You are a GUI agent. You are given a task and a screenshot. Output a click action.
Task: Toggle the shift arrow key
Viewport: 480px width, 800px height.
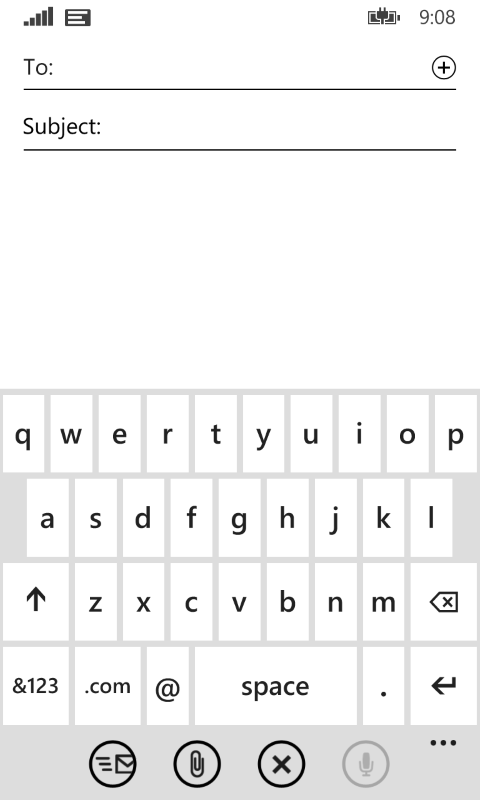[x=36, y=602]
